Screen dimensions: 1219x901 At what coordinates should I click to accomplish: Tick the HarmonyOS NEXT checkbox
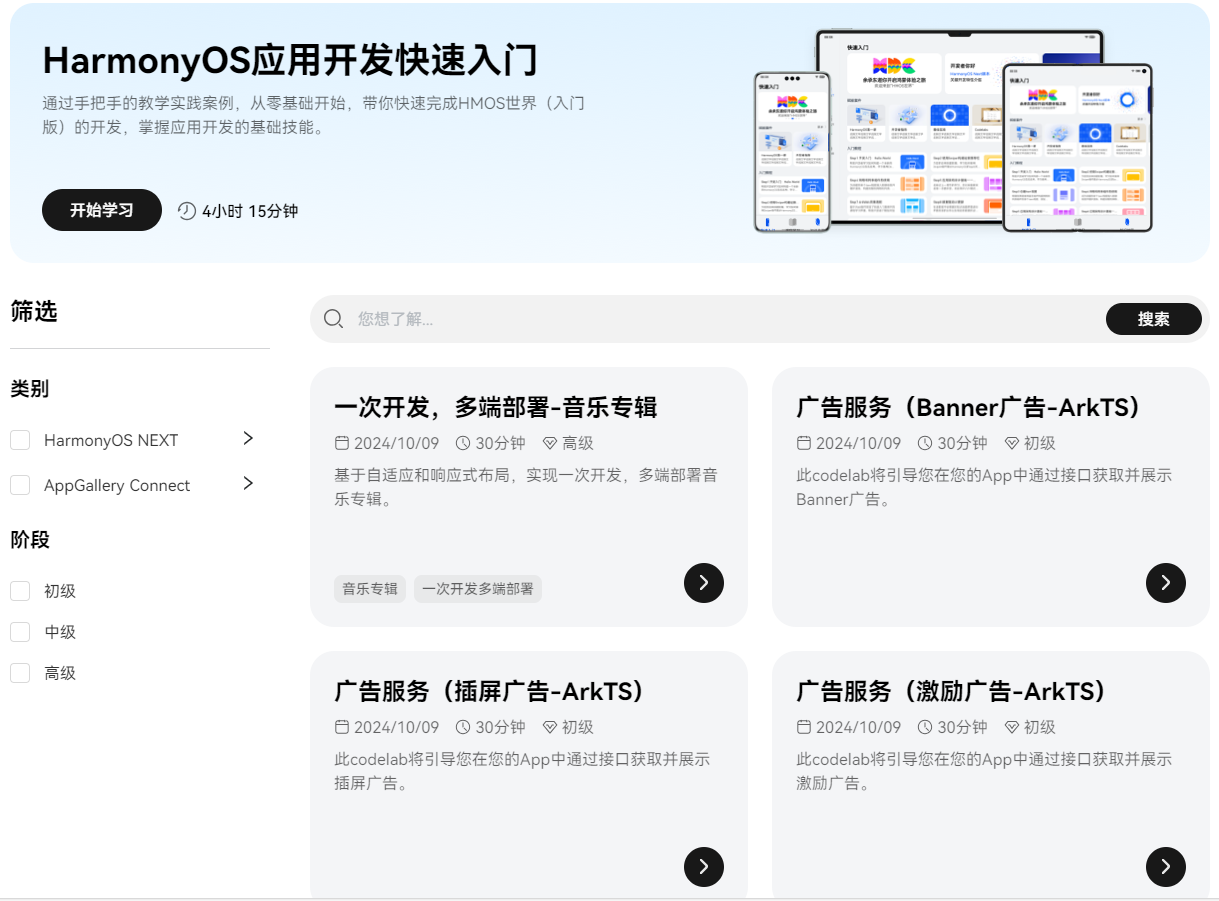[20, 440]
